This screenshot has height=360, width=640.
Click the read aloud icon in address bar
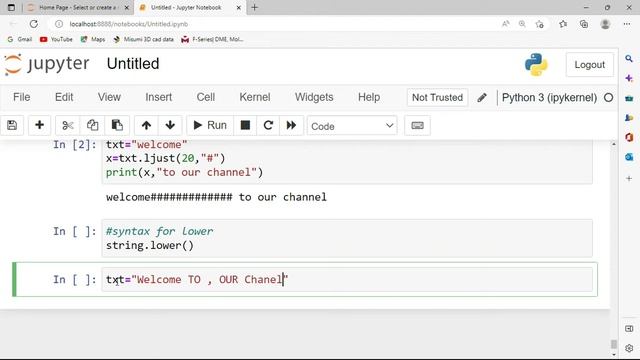pyautogui.click(x=505, y=24)
